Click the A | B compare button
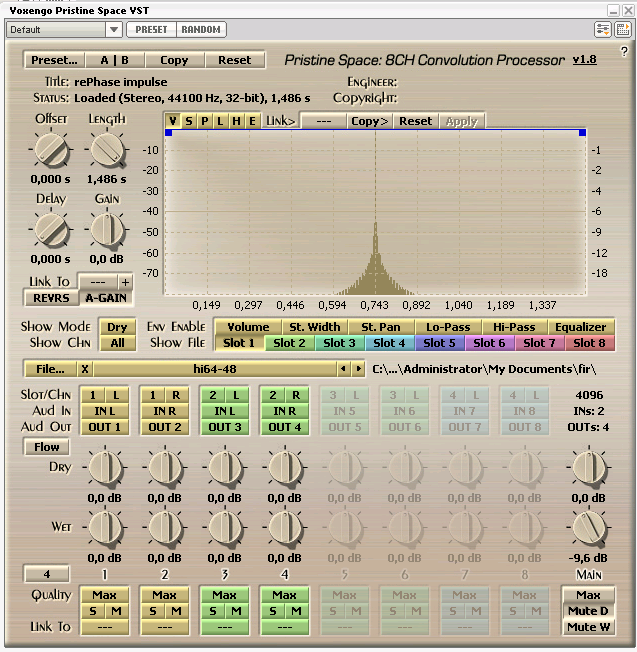Screen dimensions: 637x652 pyautogui.click(x=115, y=60)
